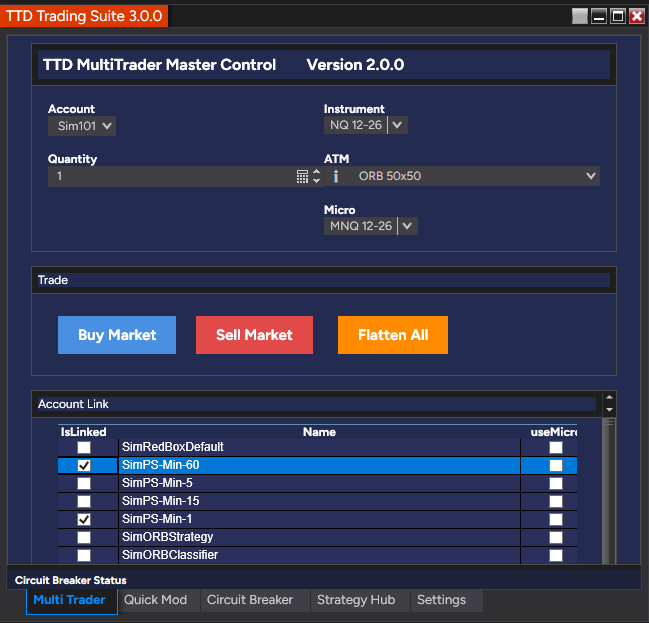
Task: Click the Account Link up arrow
Action: coord(609,397)
